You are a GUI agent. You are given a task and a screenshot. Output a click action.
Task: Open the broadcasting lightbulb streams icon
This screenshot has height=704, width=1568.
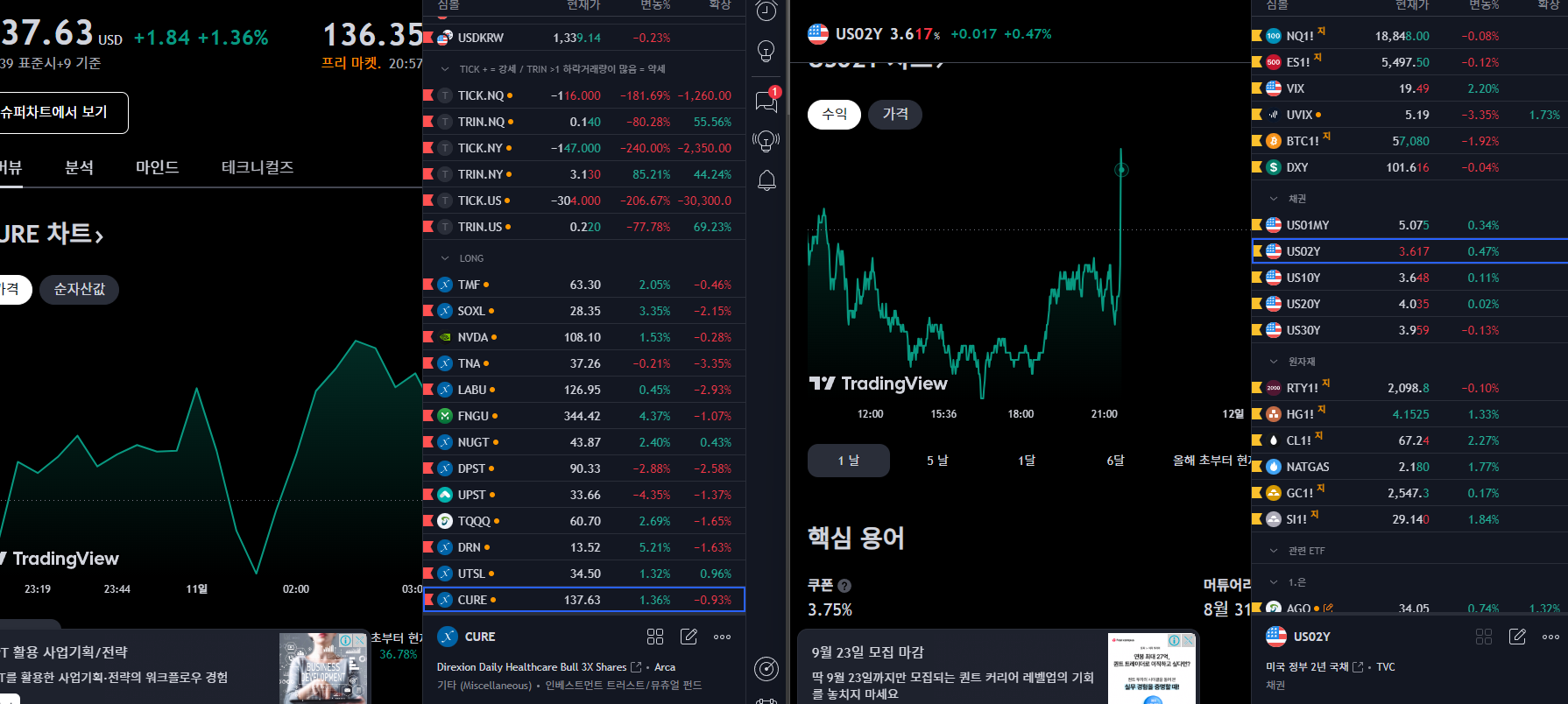pyautogui.click(x=766, y=141)
